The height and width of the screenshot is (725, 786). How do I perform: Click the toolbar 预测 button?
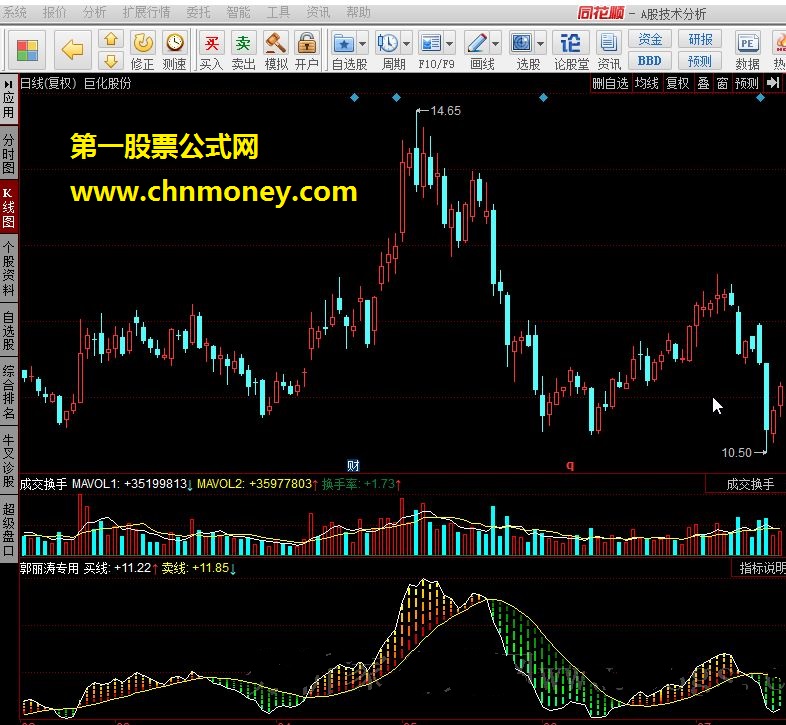(700, 61)
